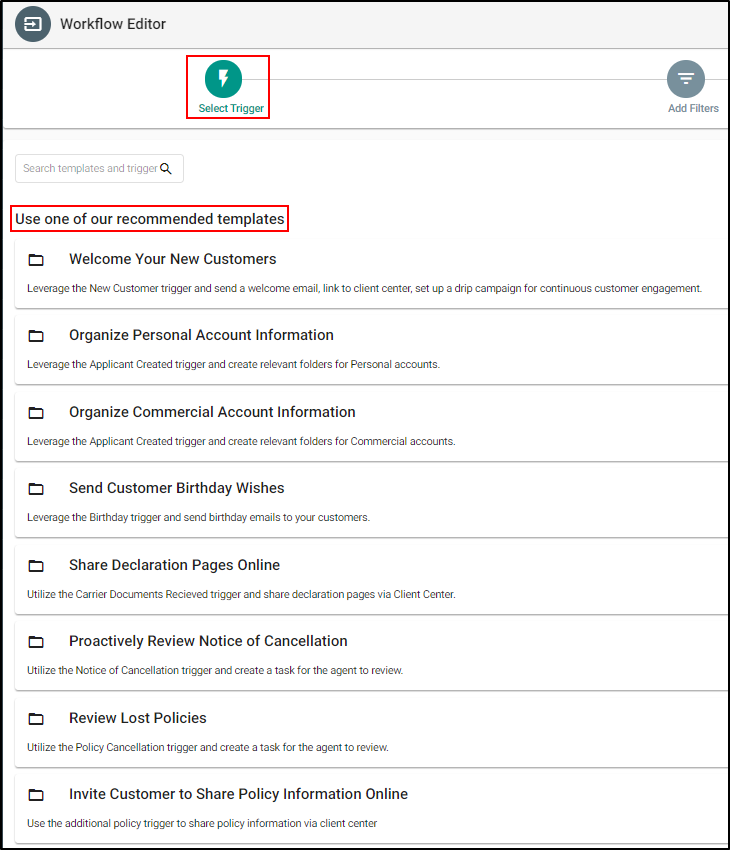Choose Proactively Review Notice of Cancellation template

[x=208, y=641]
